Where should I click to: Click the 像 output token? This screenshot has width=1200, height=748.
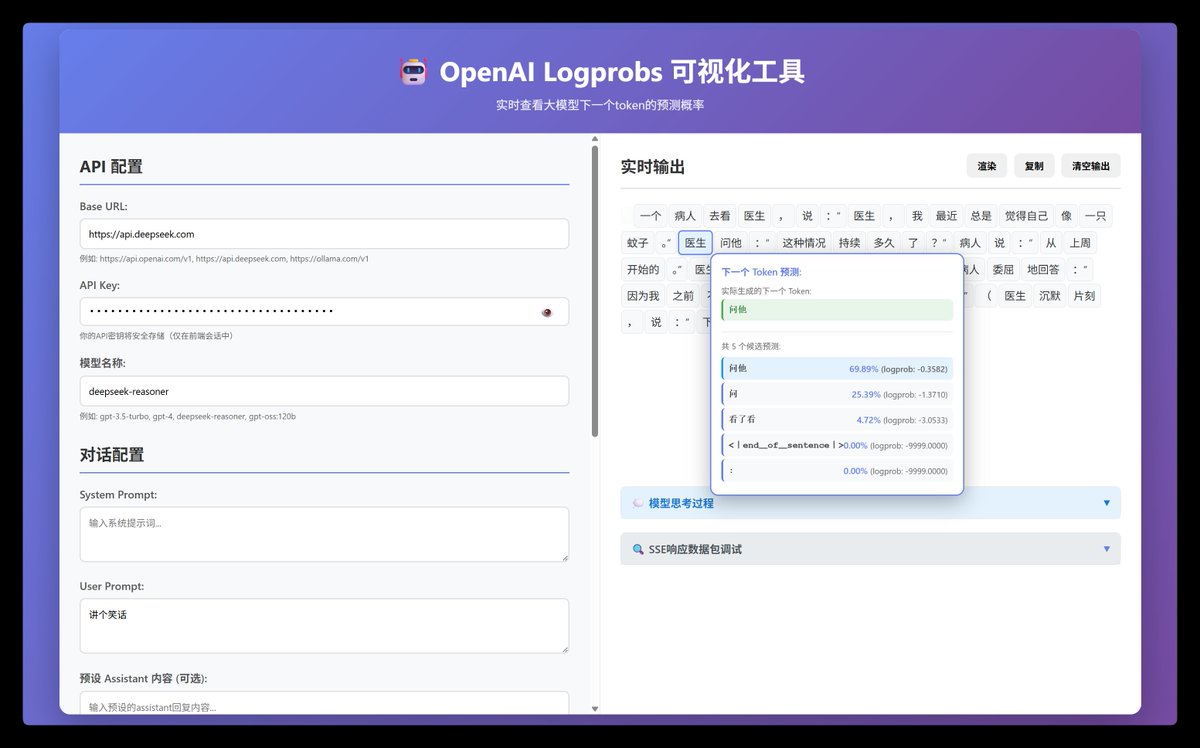(x=1067, y=216)
